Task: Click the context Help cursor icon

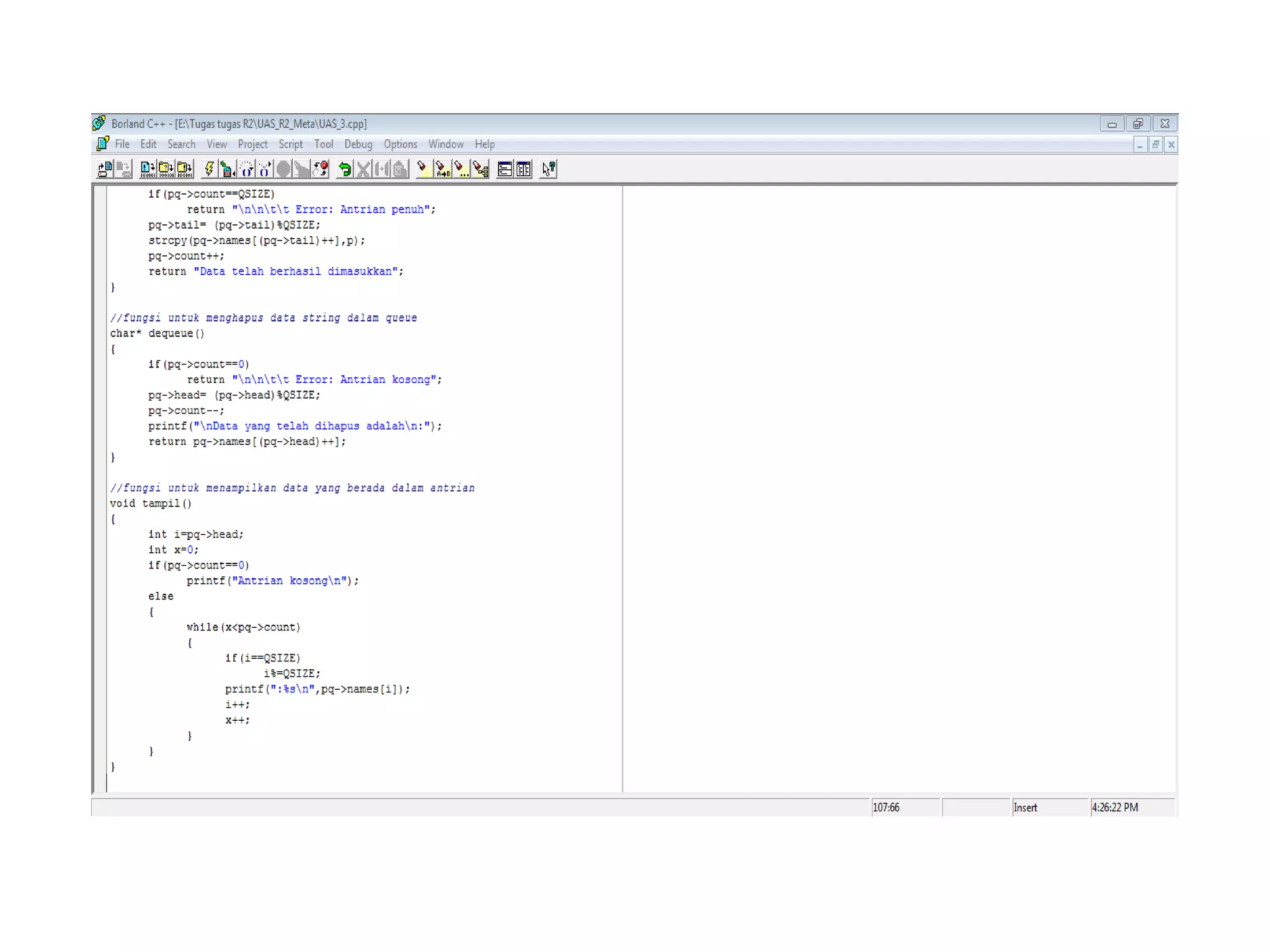Action: (548, 169)
